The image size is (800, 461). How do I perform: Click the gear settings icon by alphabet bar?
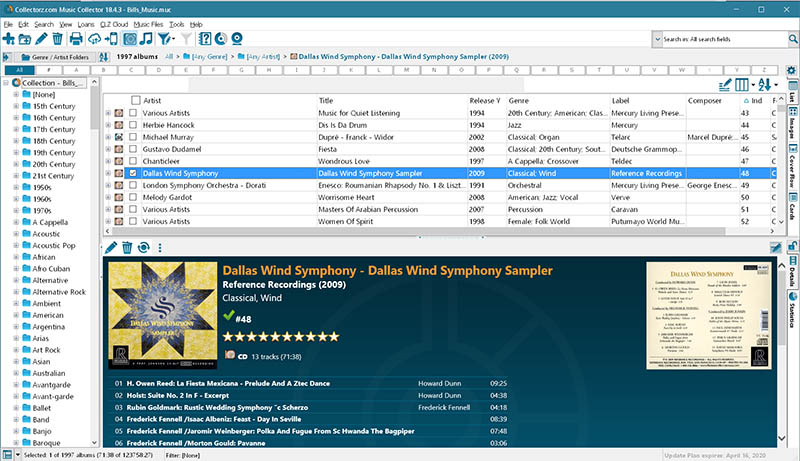point(791,70)
